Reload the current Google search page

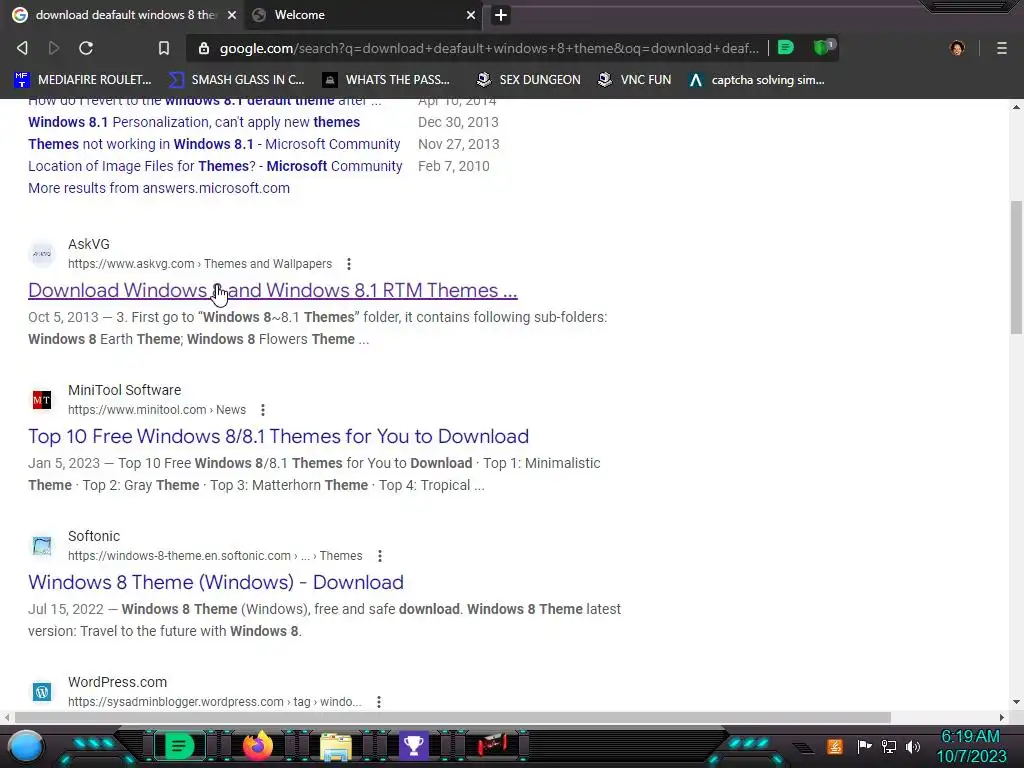click(86, 48)
